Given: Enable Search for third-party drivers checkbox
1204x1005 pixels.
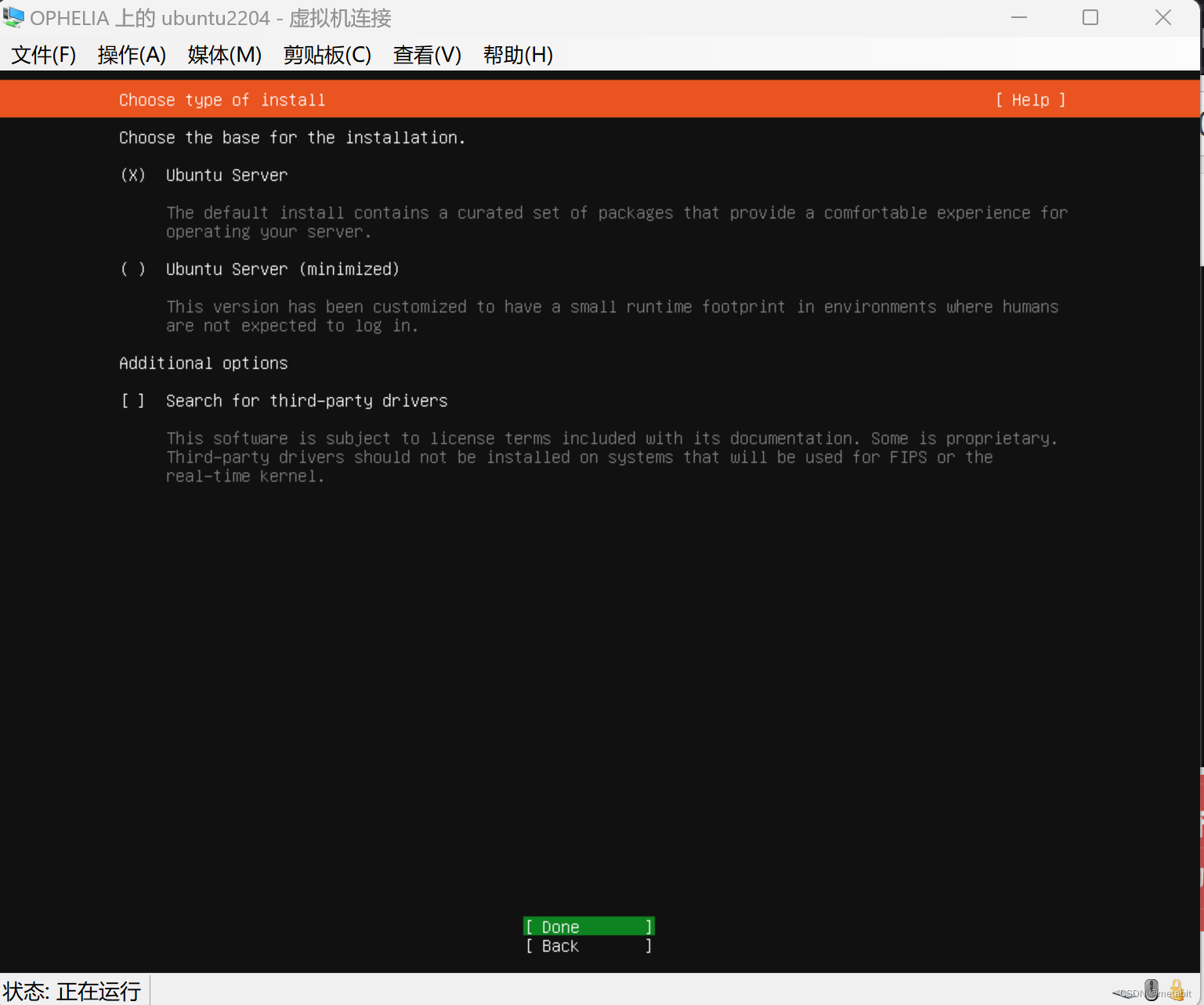Looking at the screenshot, I should [x=133, y=401].
